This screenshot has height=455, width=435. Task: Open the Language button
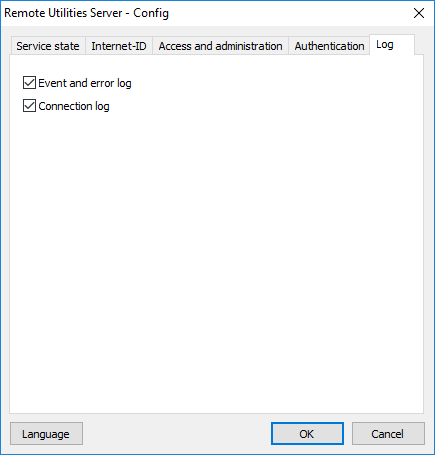click(x=46, y=434)
